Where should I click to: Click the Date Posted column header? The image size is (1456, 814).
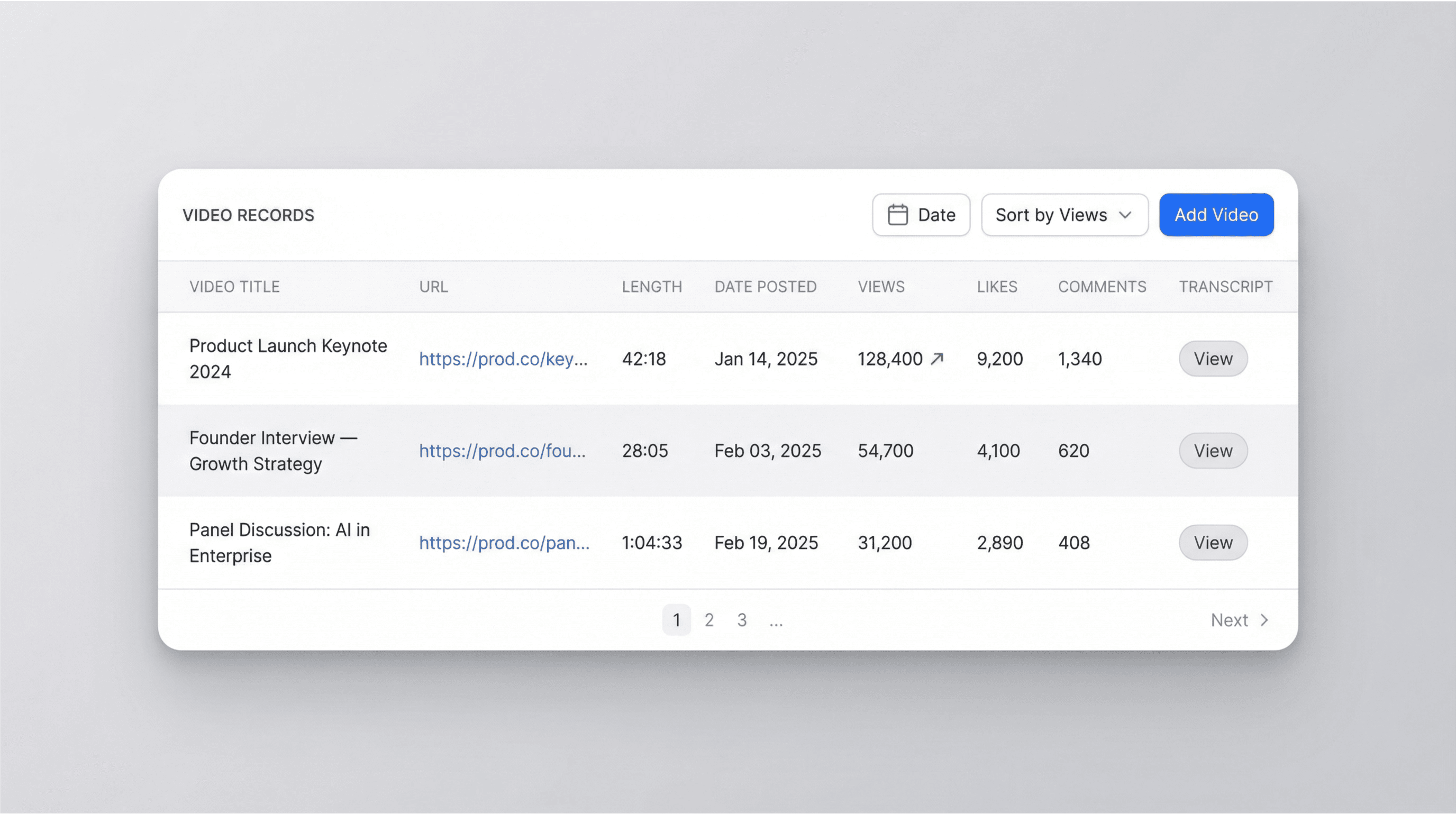point(765,287)
